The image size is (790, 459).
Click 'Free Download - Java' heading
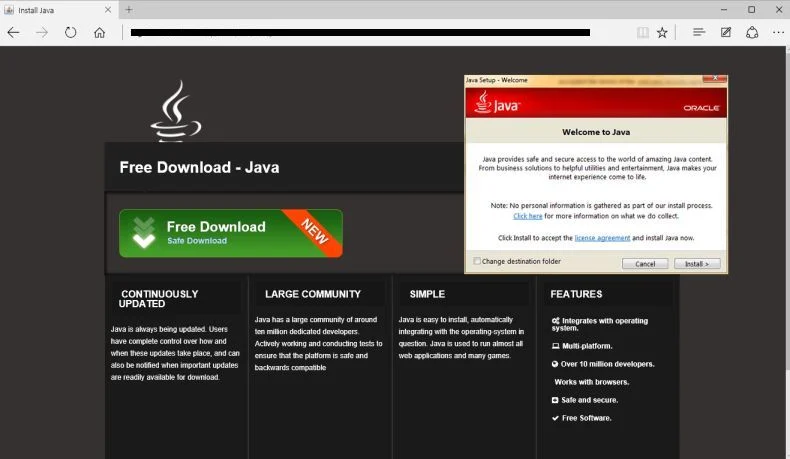point(199,167)
